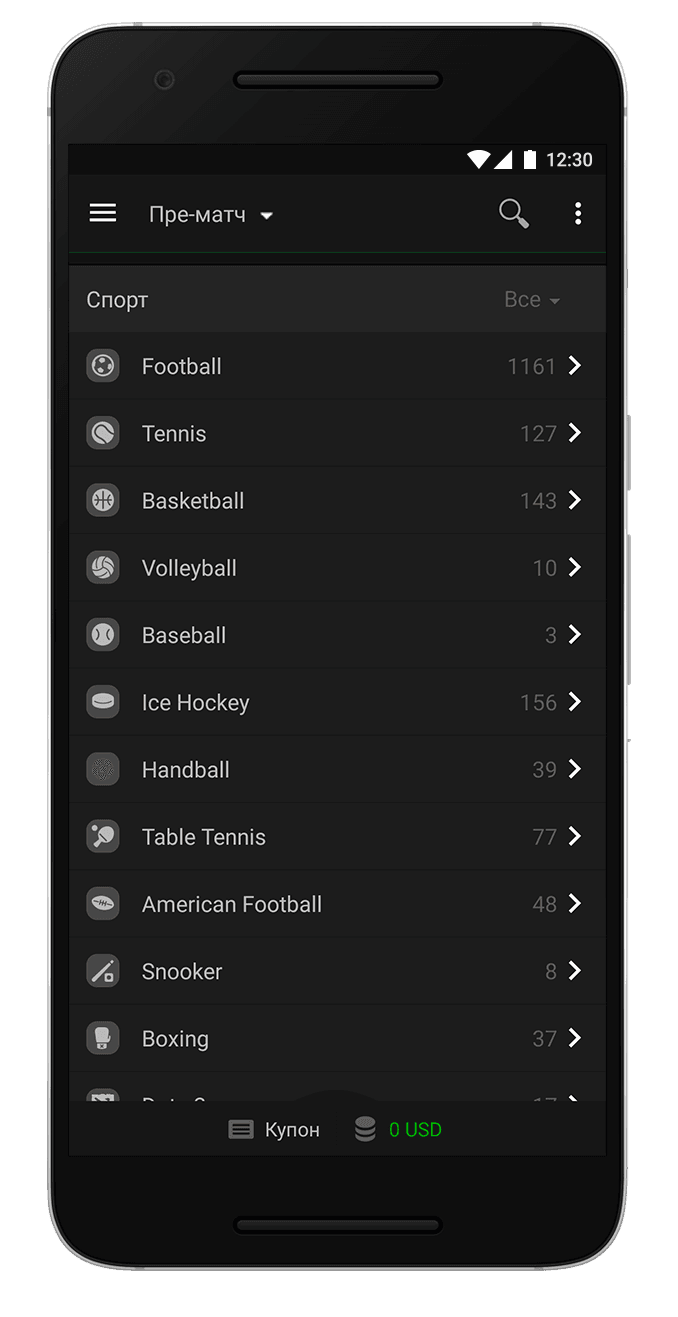Viewport: 678px width, 1317px height.
Task: Tap the 0 USD balance
Action: click(415, 1130)
